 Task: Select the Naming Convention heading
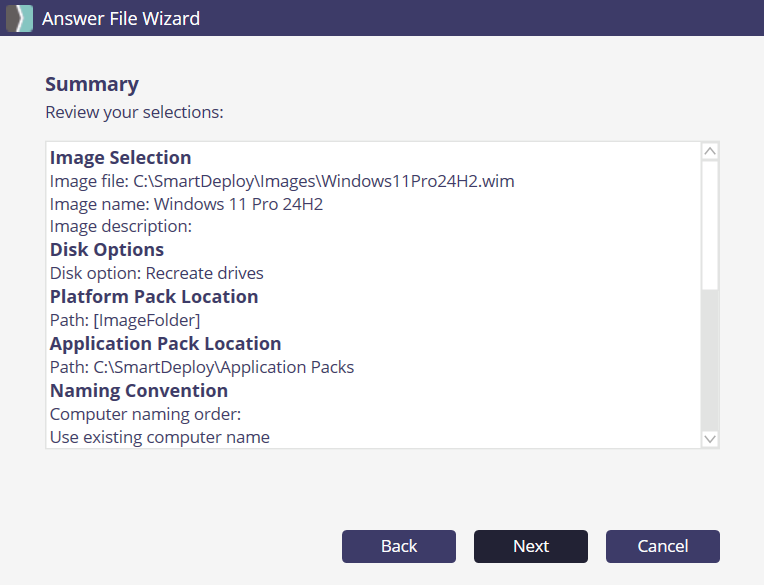click(139, 391)
